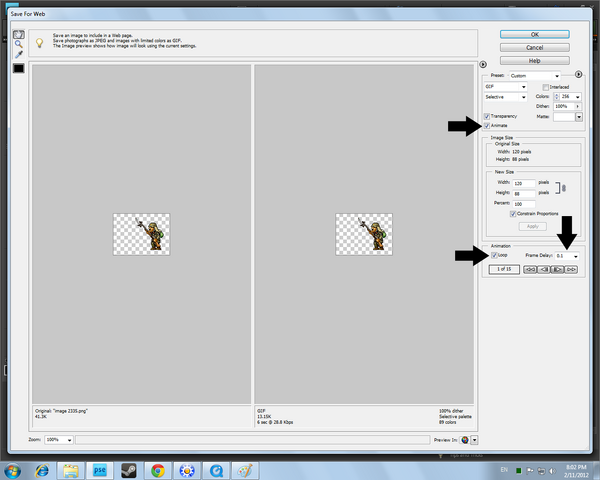Select the Eyedropper tool
The height and width of the screenshot is (480, 600).
pyautogui.click(x=18, y=54)
